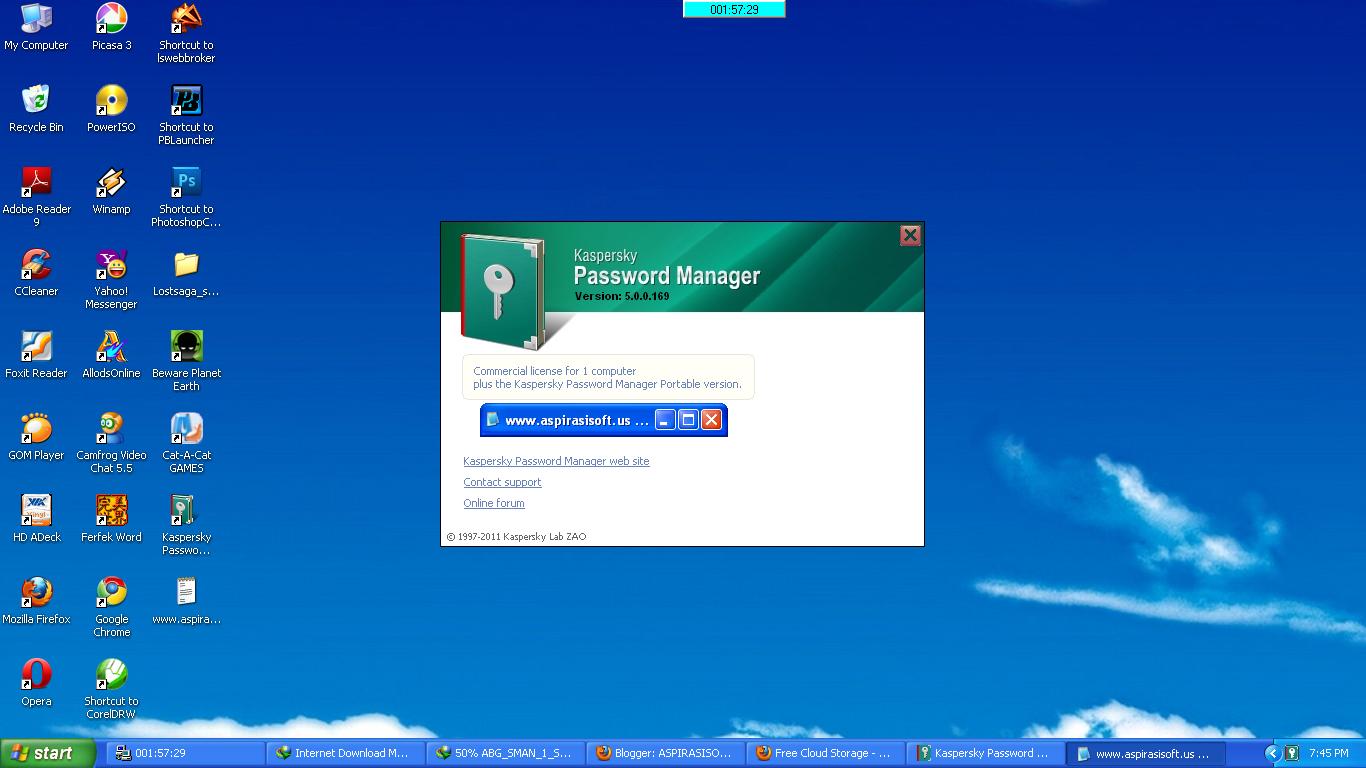Open Cat-A-Cat GAMES shortcut

[186, 443]
